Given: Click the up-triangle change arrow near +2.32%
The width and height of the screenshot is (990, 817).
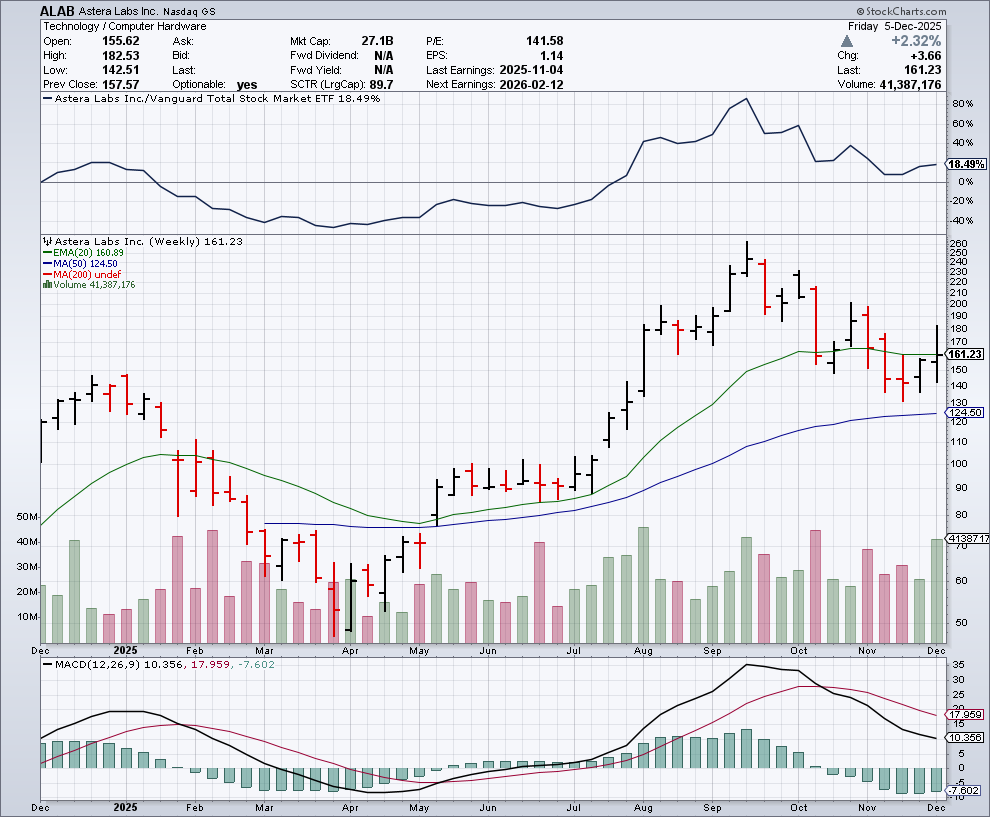Looking at the screenshot, I should pyautogui.click(x=848, y=41).
